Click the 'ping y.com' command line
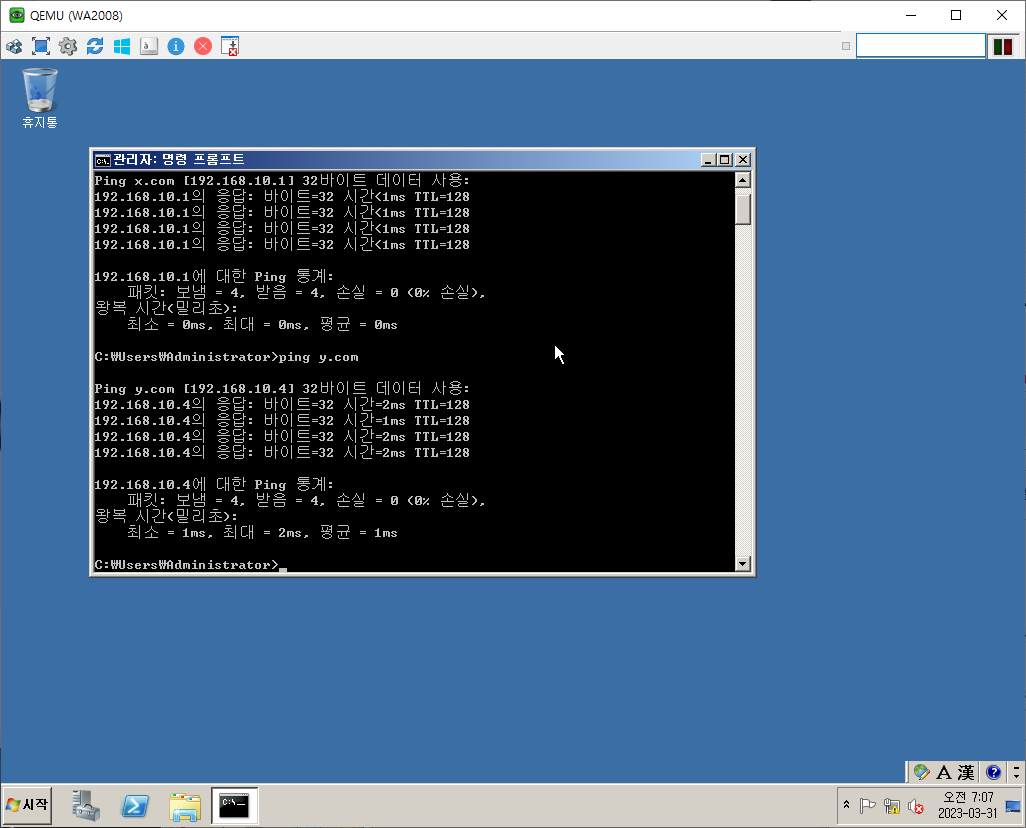The image size is (1026, 828). coord(226,357)
